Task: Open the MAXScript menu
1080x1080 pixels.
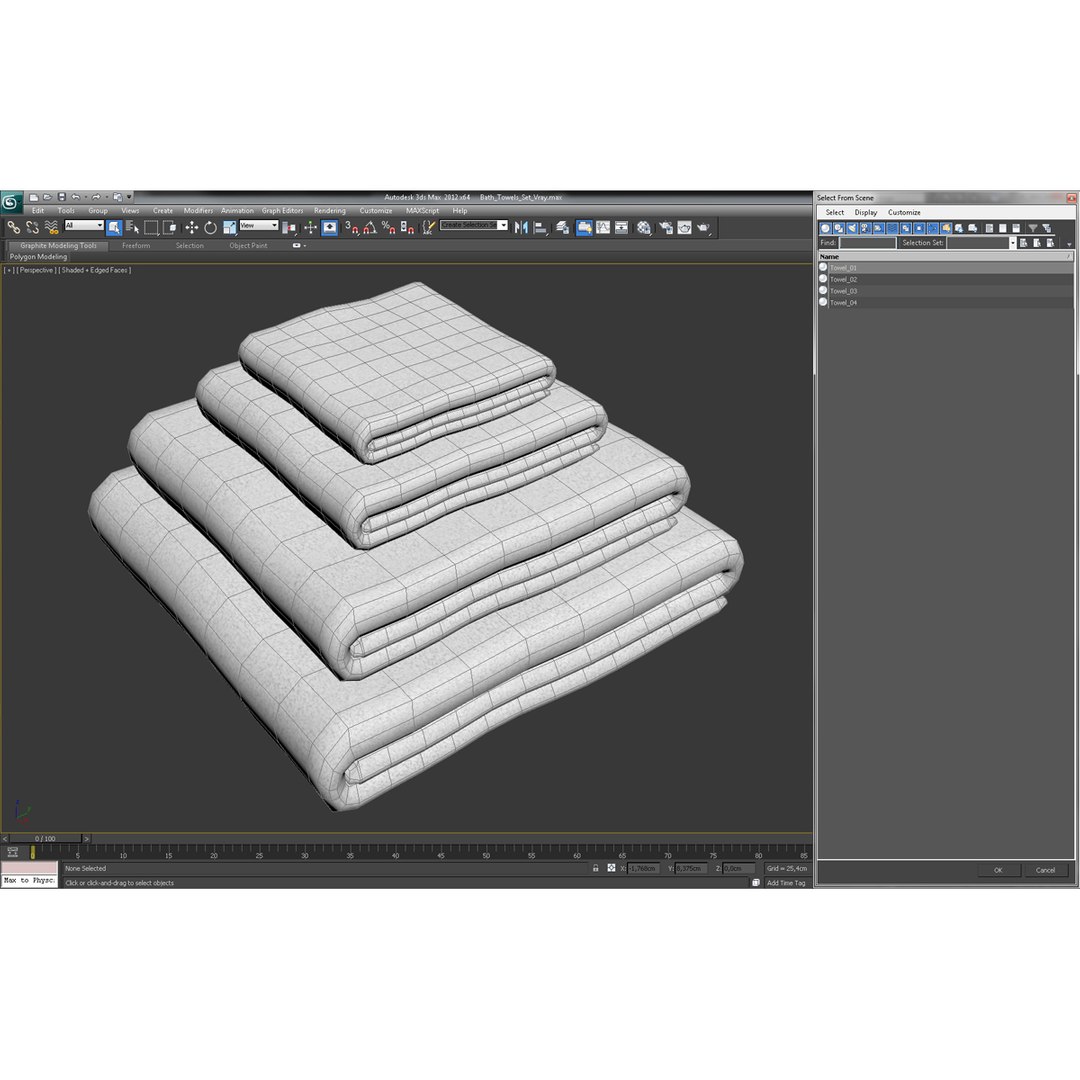Action: (x=422, y=211)
